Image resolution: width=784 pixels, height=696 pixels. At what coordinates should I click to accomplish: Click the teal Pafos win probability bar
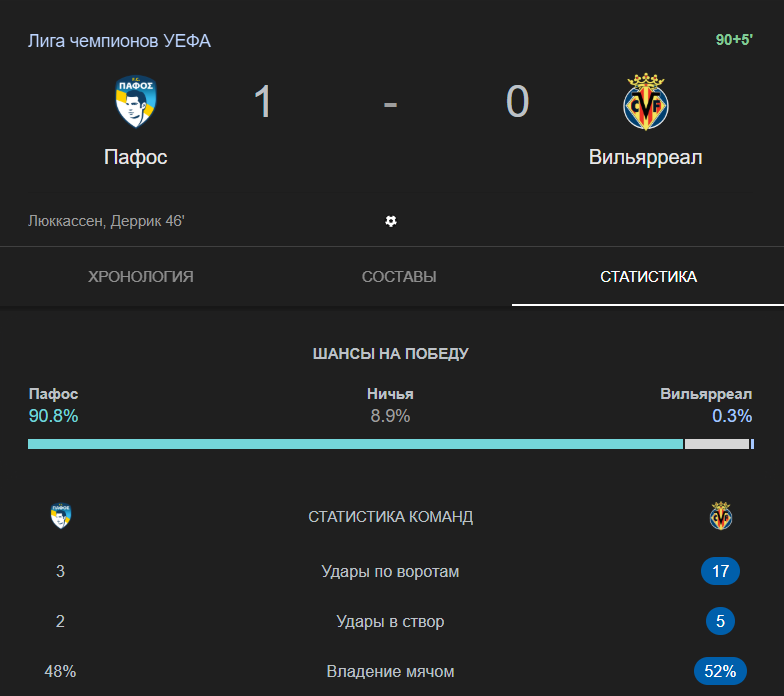pyautogui.click(x=355, y=444)
